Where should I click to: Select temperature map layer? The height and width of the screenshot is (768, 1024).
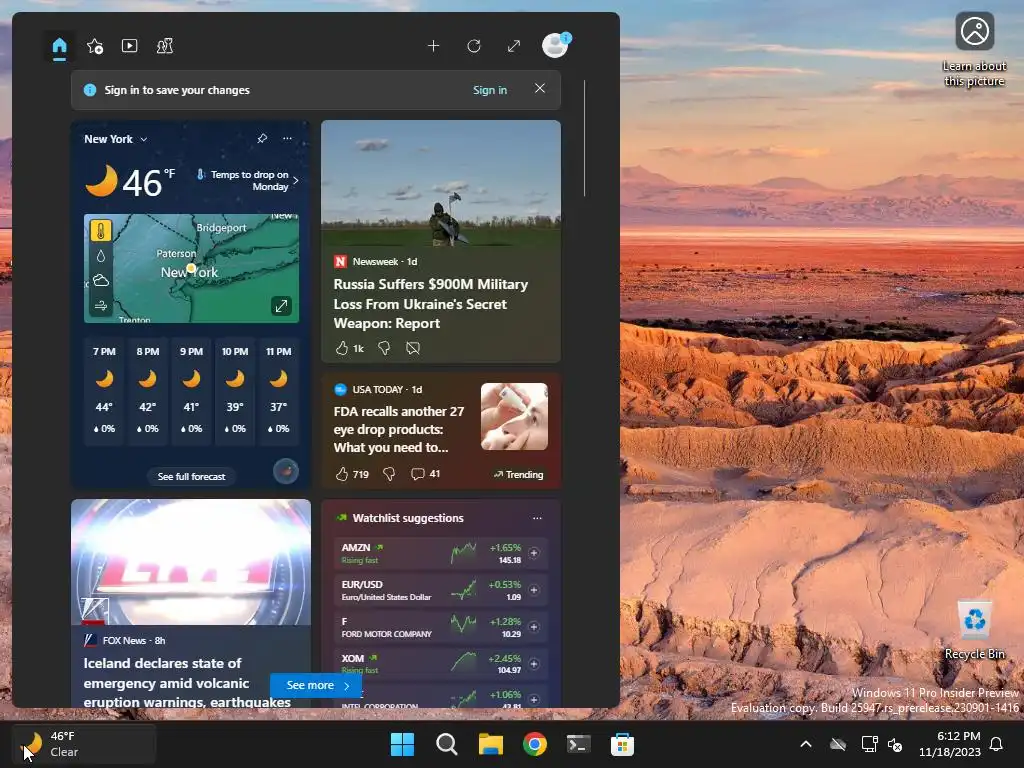pyautogui.click(x=101, y=231)
